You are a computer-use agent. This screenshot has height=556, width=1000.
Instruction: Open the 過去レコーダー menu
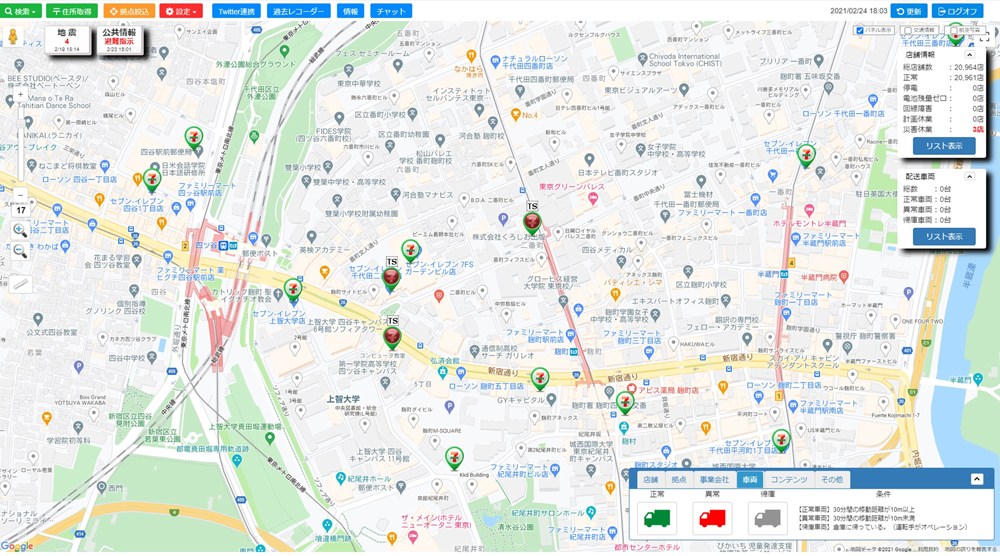[x=298, y=11]
